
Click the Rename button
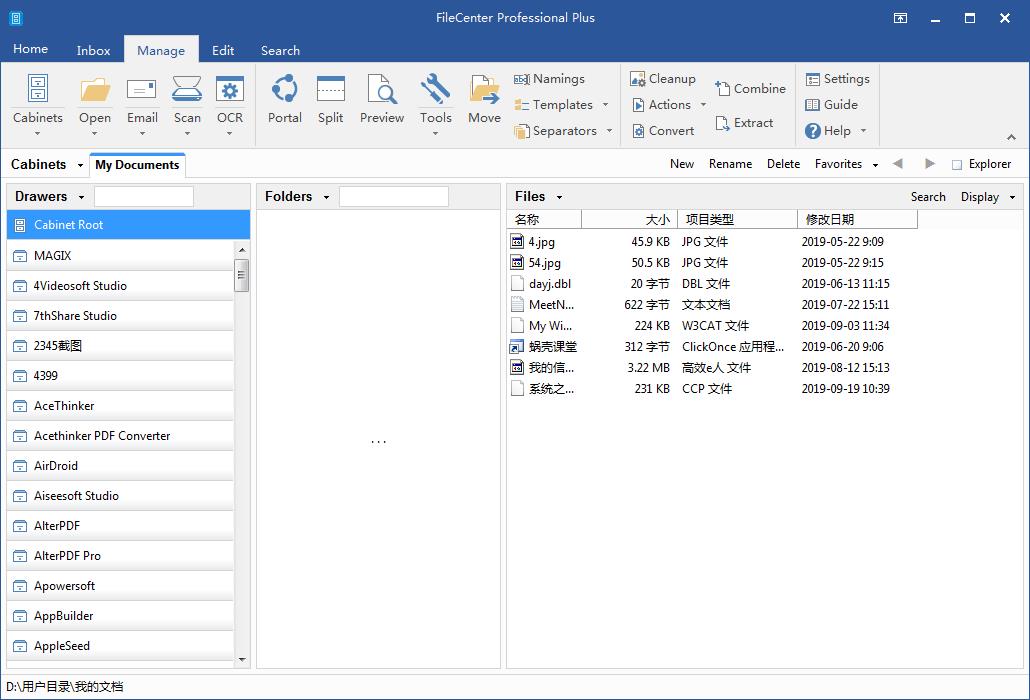(x=730, y=164)
